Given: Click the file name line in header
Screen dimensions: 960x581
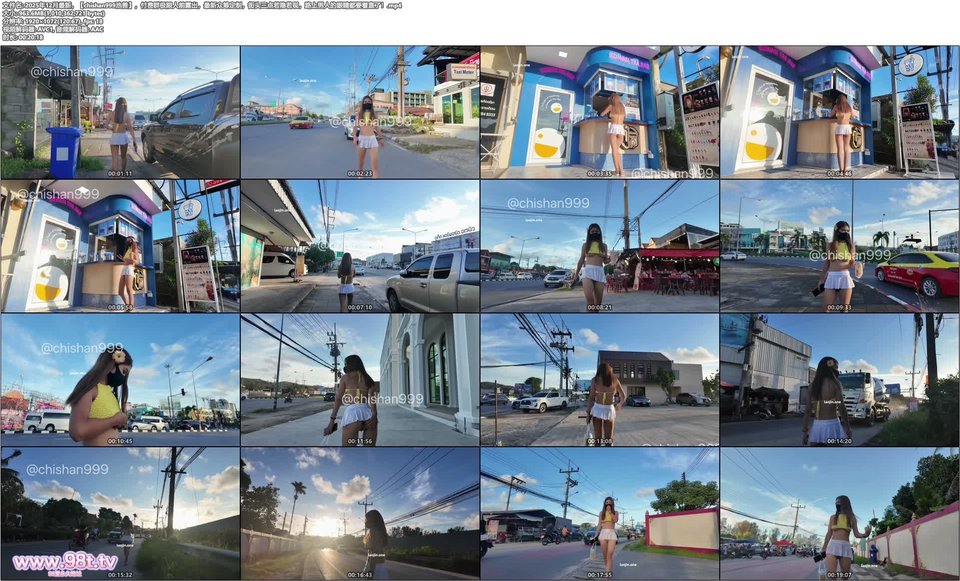Looking at the screenshot, I should tap(200, 5).
